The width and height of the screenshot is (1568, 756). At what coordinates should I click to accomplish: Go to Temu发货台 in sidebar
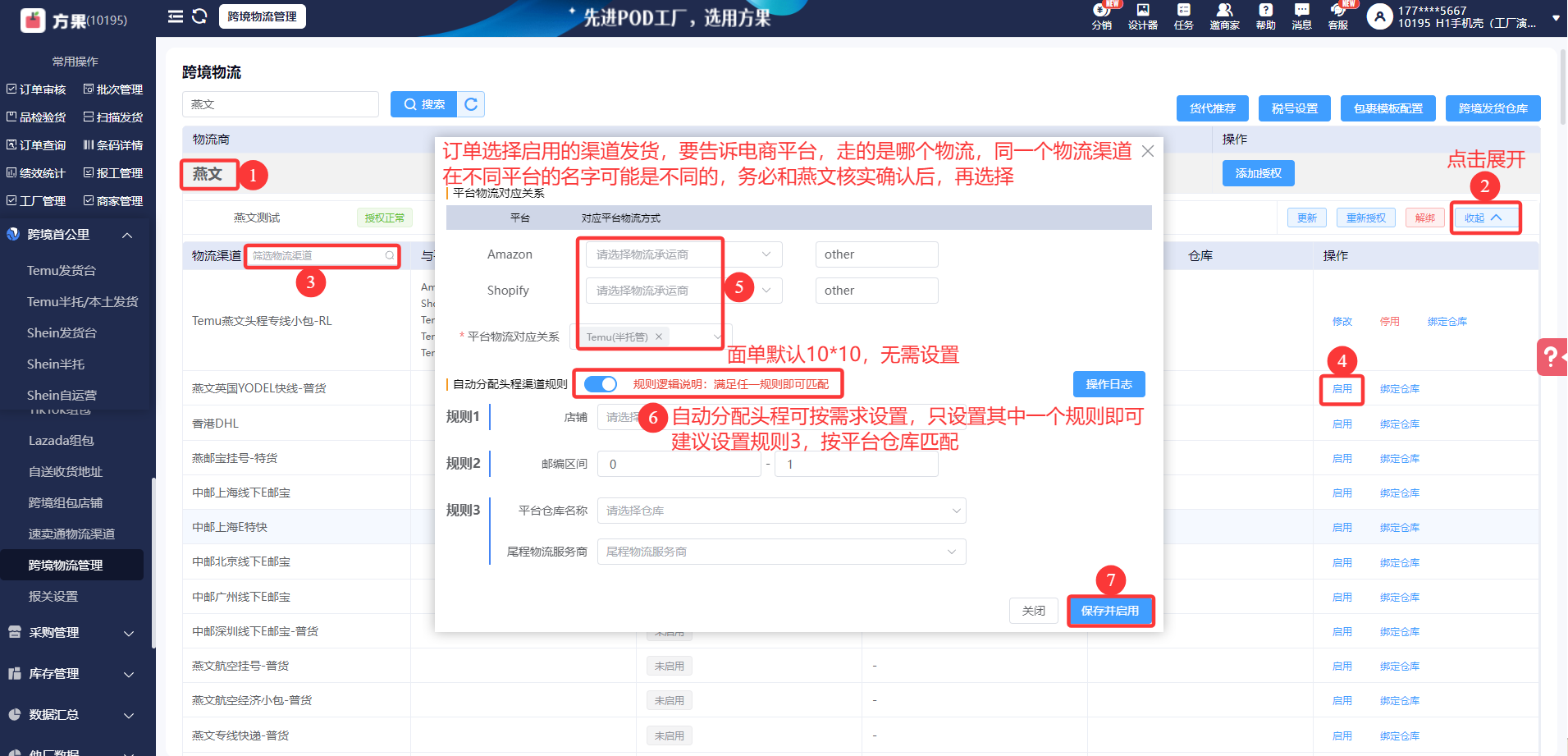click(62, 270)
